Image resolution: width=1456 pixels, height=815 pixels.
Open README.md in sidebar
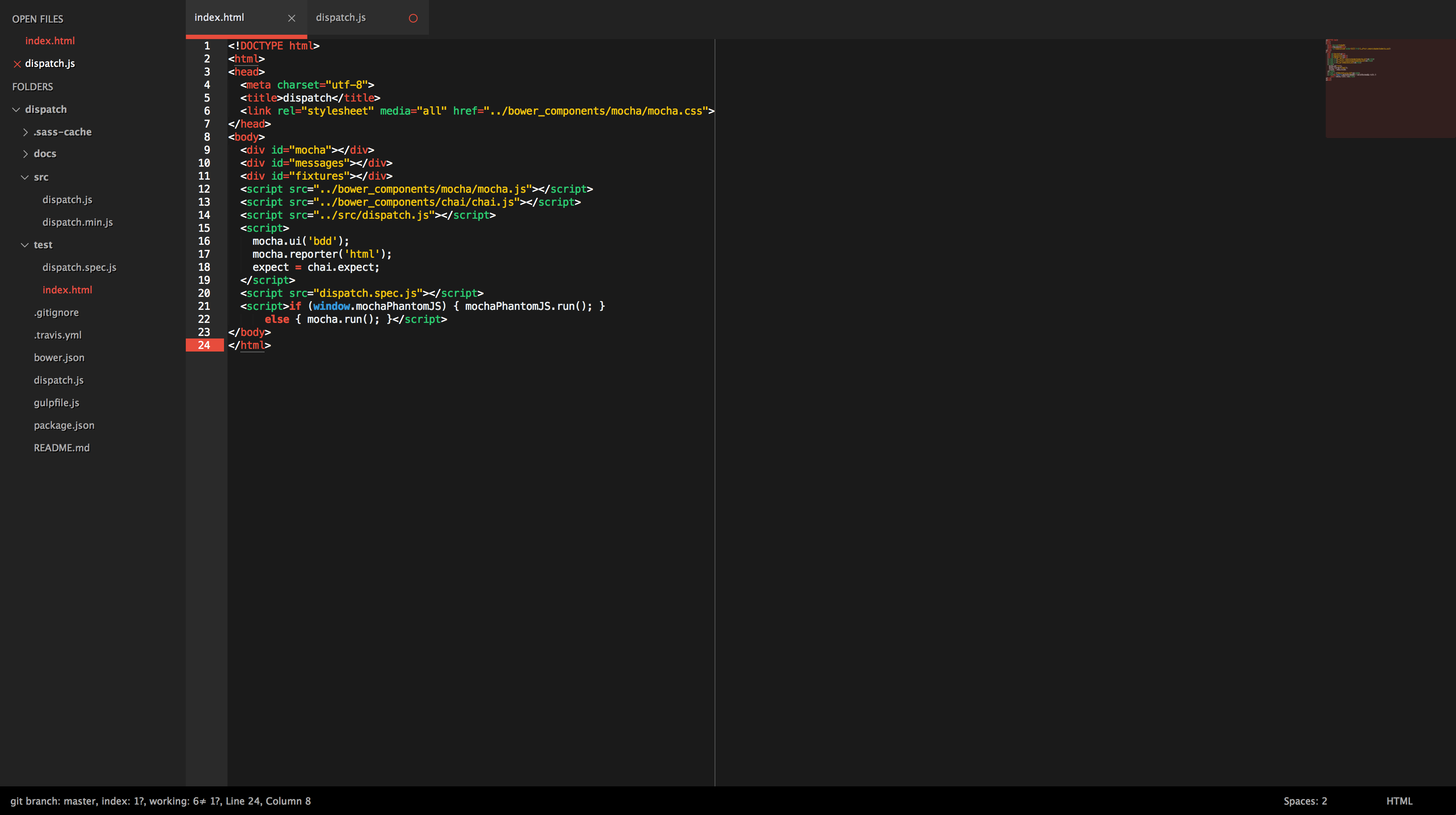coord(62,447)
